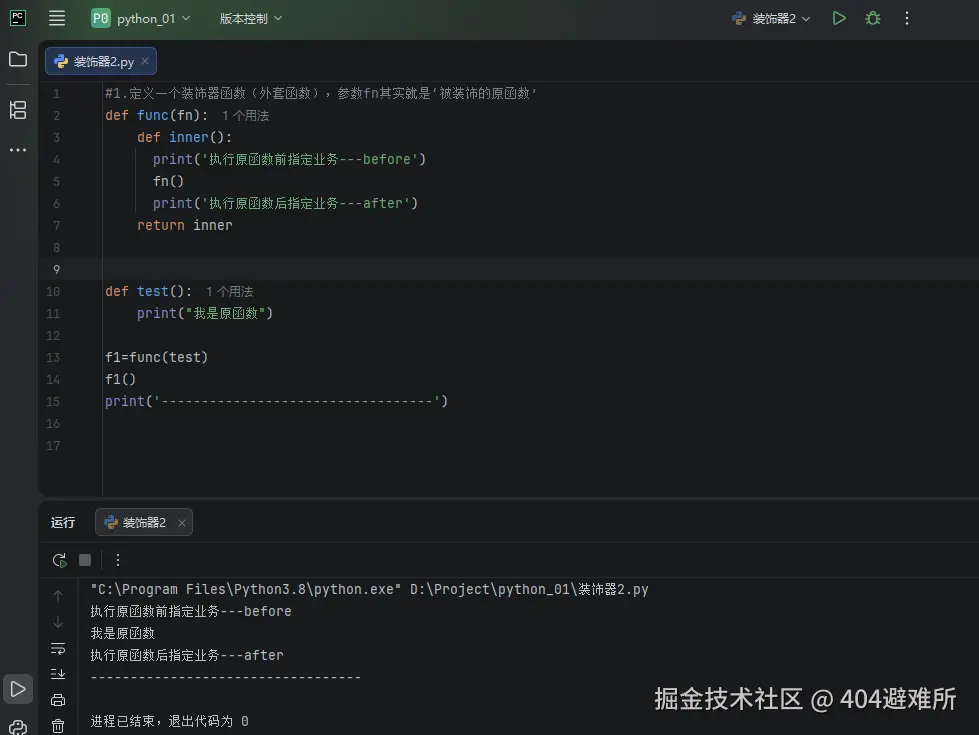Place cursor on 'f1=func(test)' line
The image size is (979, 735).
click(156, 357)
